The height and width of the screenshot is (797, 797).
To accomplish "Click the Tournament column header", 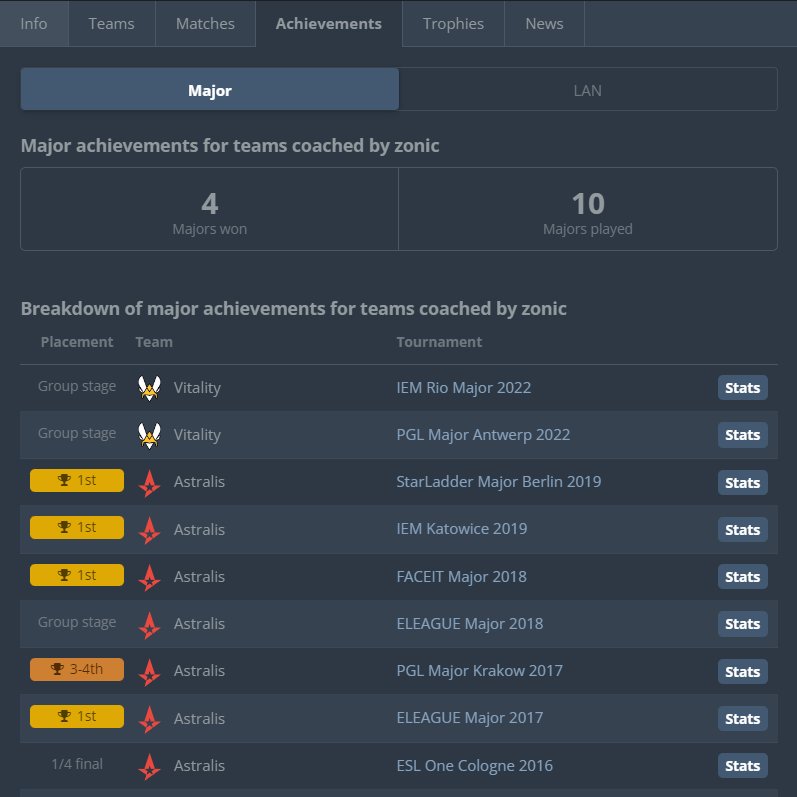I will point(439,342).
